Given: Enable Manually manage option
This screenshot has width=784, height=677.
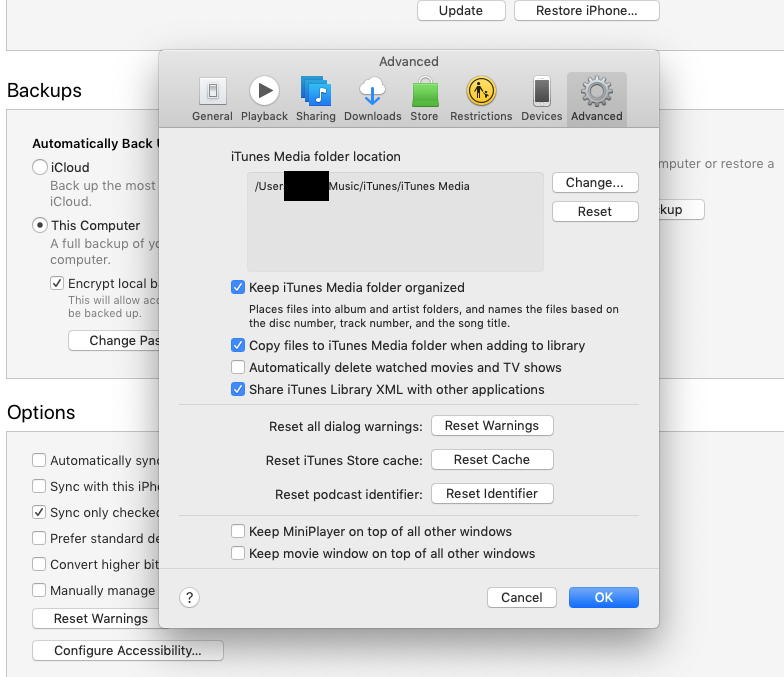Looking at the screenshot, I should click(x=39, y=590).
